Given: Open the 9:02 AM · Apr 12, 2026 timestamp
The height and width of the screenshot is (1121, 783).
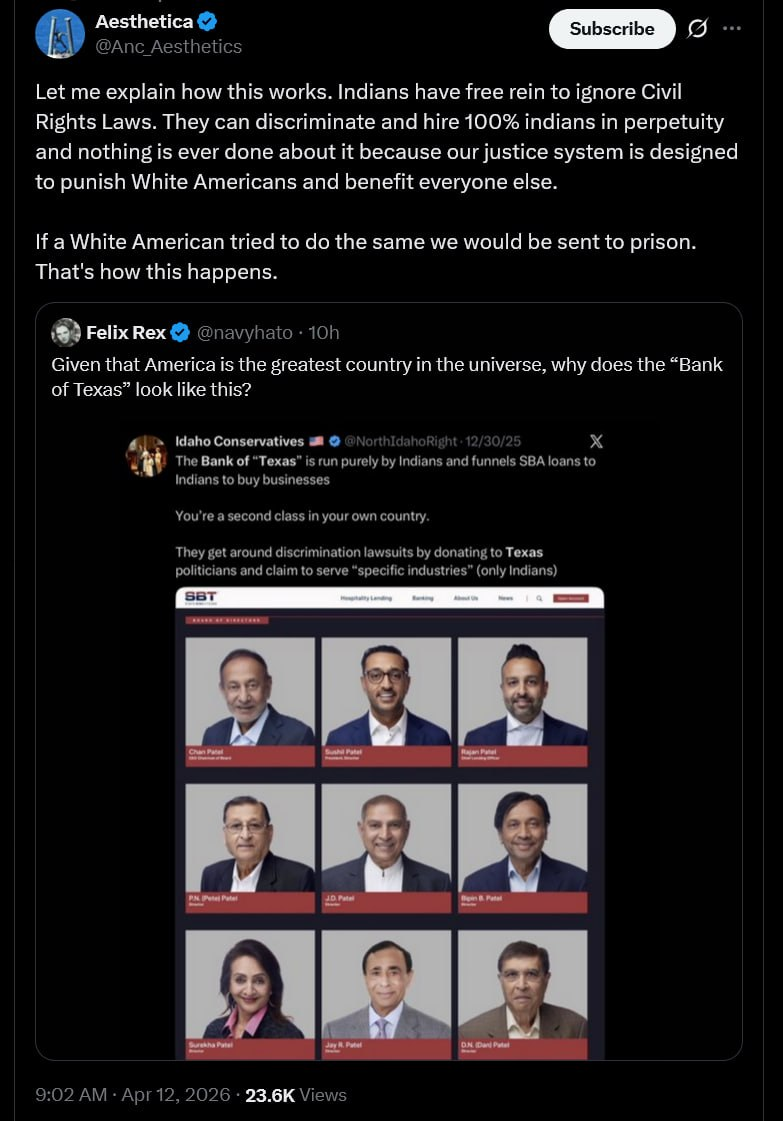Looking at the screenshot, I should tap(132, 1095).
